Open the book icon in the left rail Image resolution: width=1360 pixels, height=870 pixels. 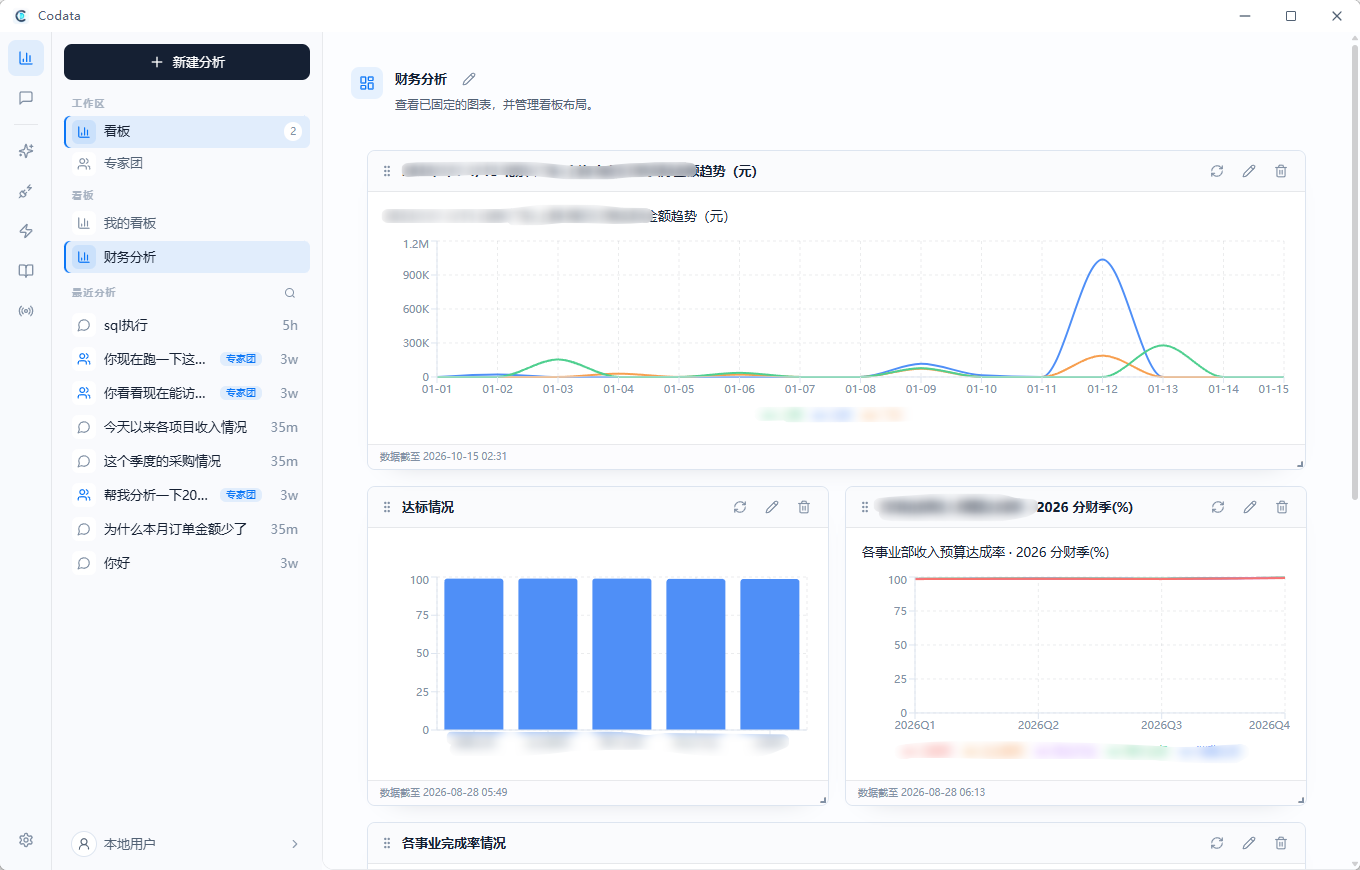[26, 271]
